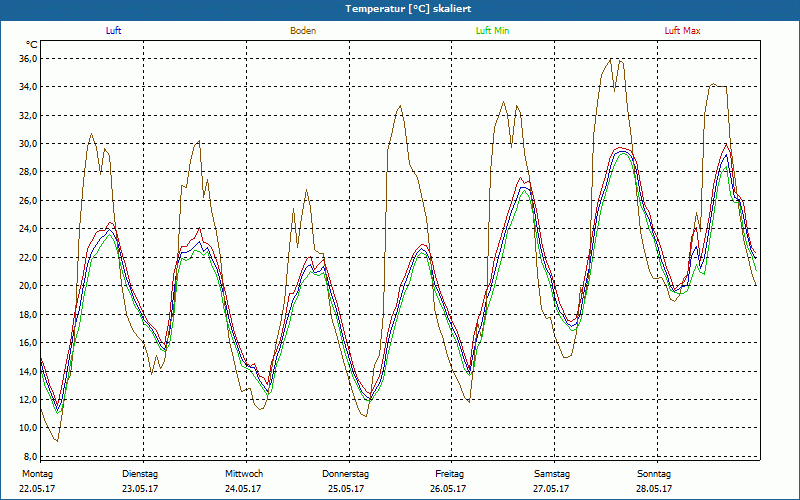Click the 'Luft Max' legend label
The image size is (800, 500).
point(682,31)
